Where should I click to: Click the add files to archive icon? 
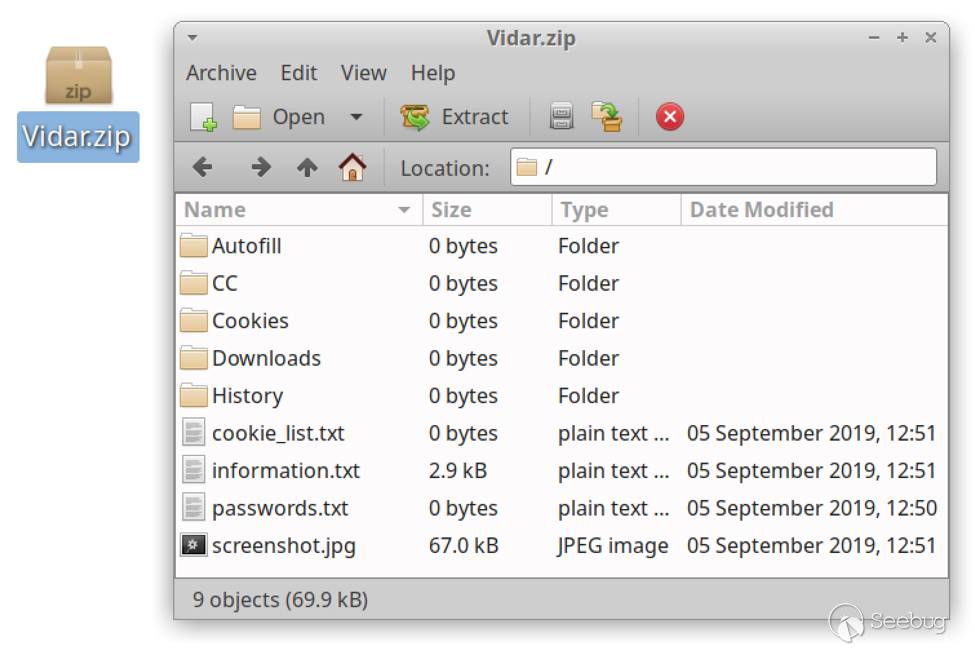pyautogui.click(x=562, y=117)
